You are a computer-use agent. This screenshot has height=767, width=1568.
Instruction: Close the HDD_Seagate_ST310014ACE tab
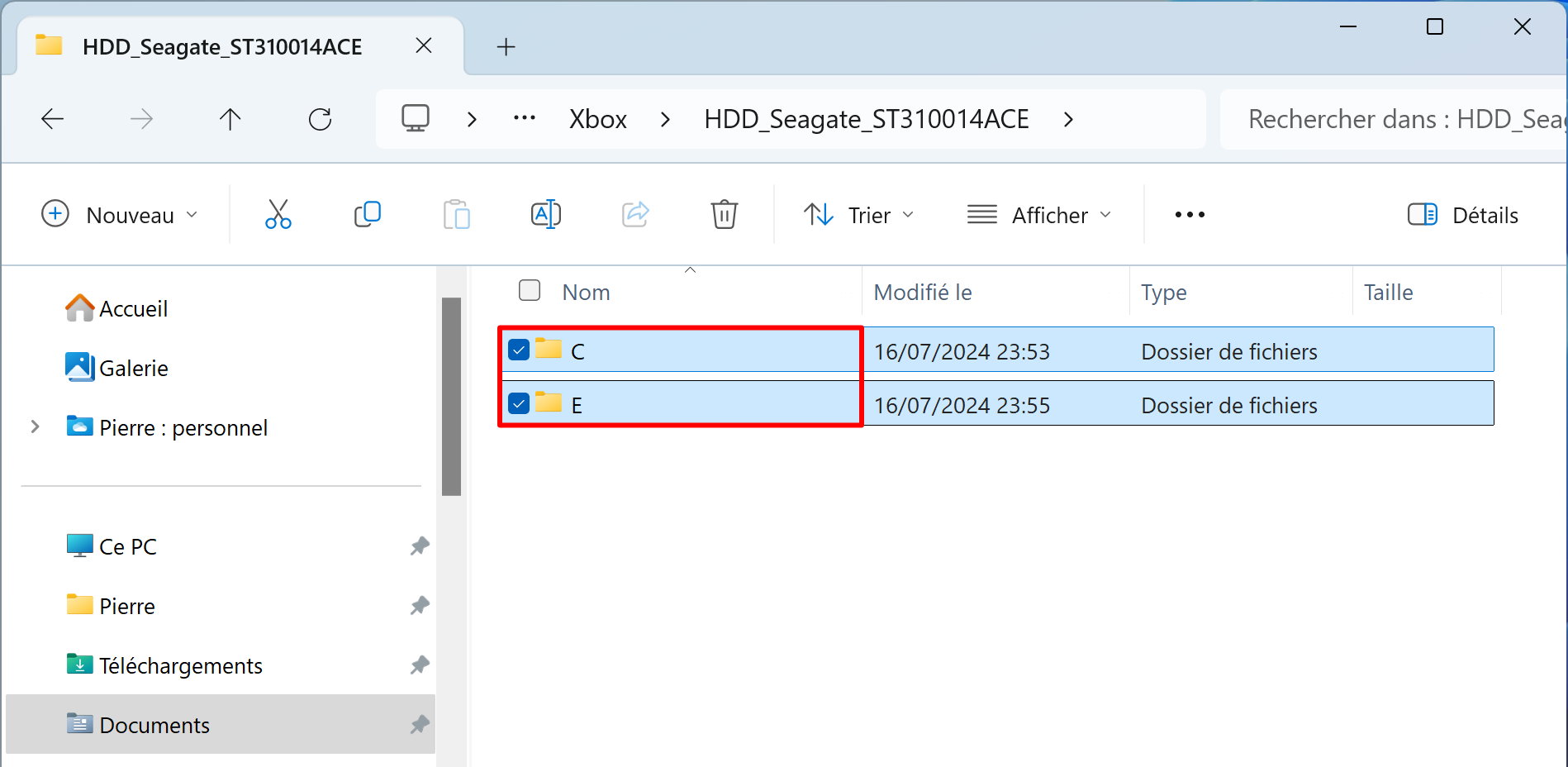click(424, 45)
